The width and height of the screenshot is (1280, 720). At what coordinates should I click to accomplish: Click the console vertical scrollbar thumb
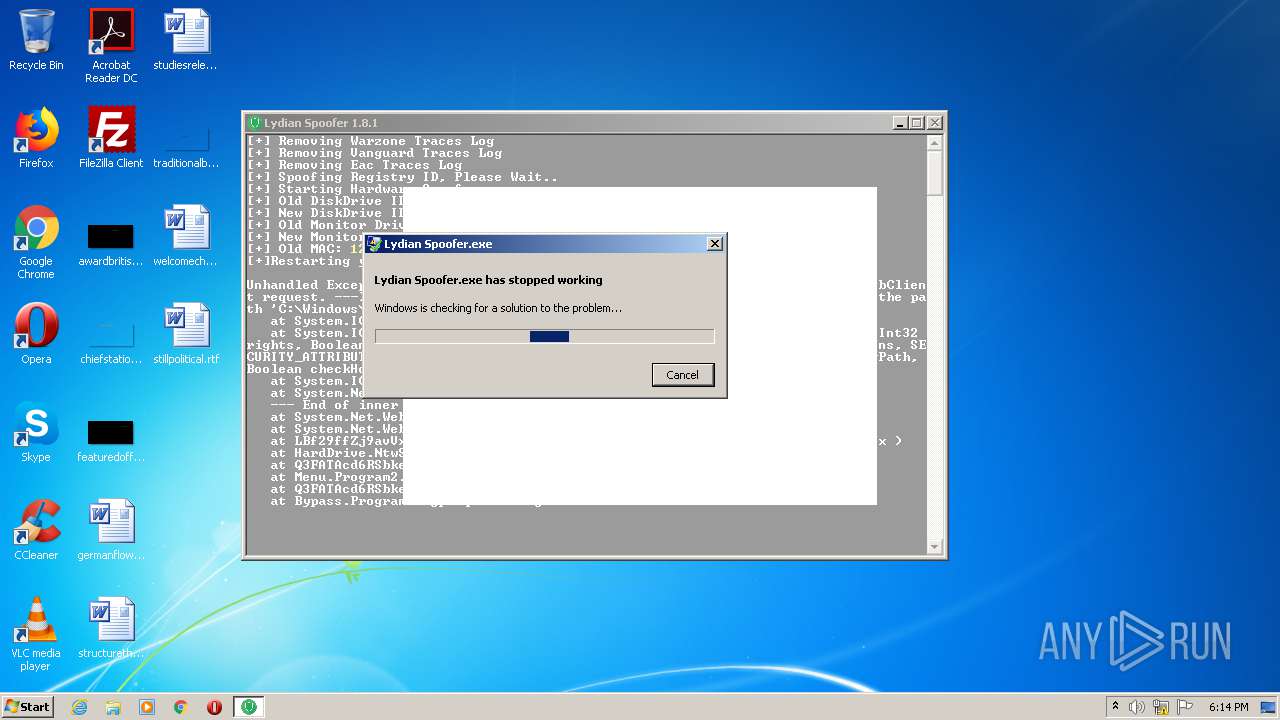935,173
